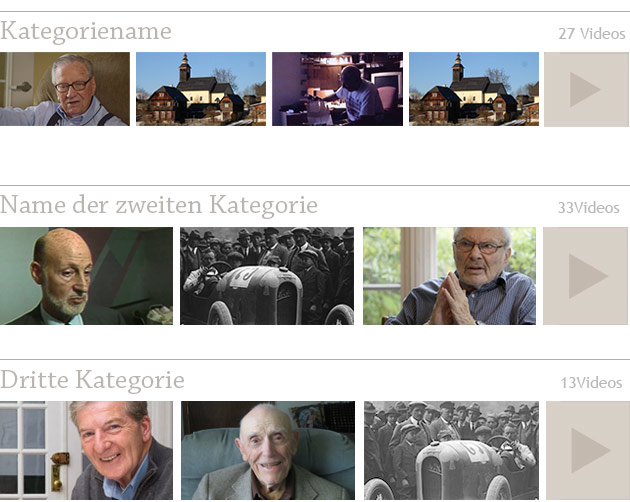Open the first church thumbnail in Kategoriename

[x=201, y=89]
